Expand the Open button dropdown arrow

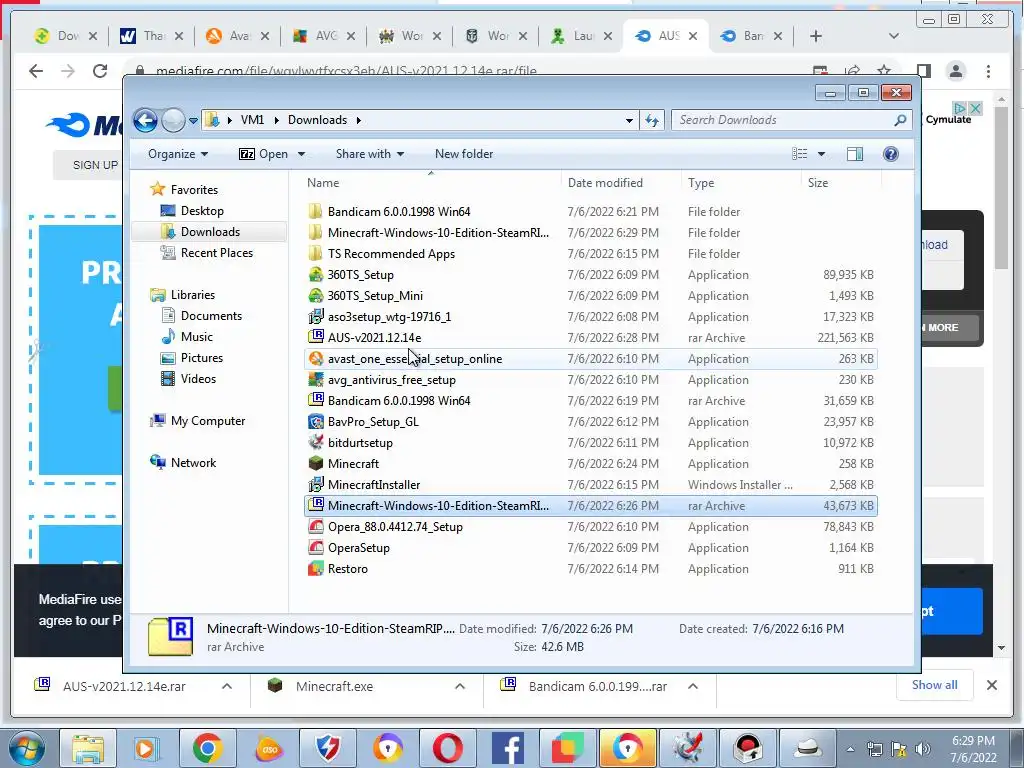tap(301, 154)
